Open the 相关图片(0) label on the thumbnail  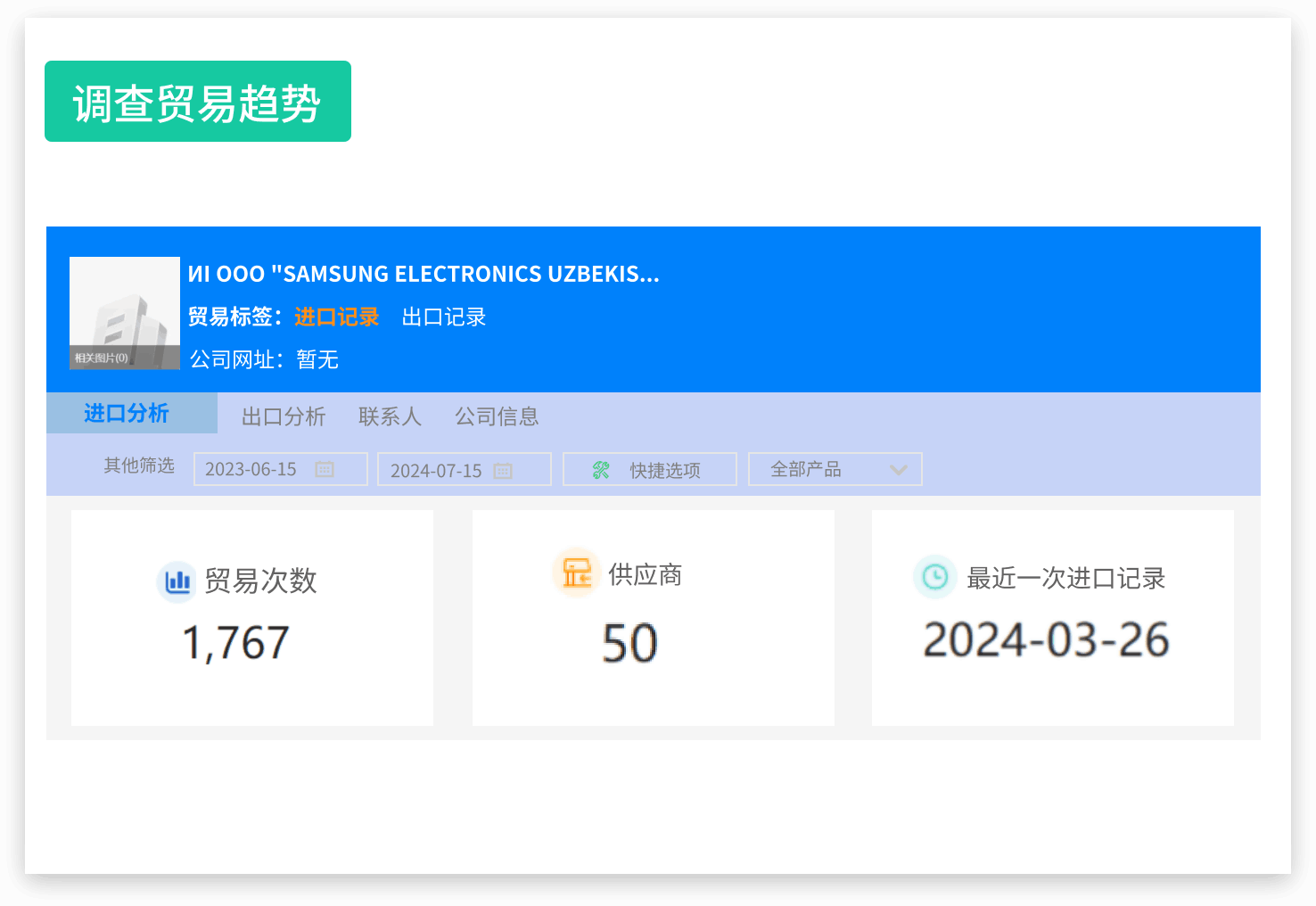[102, 358]
